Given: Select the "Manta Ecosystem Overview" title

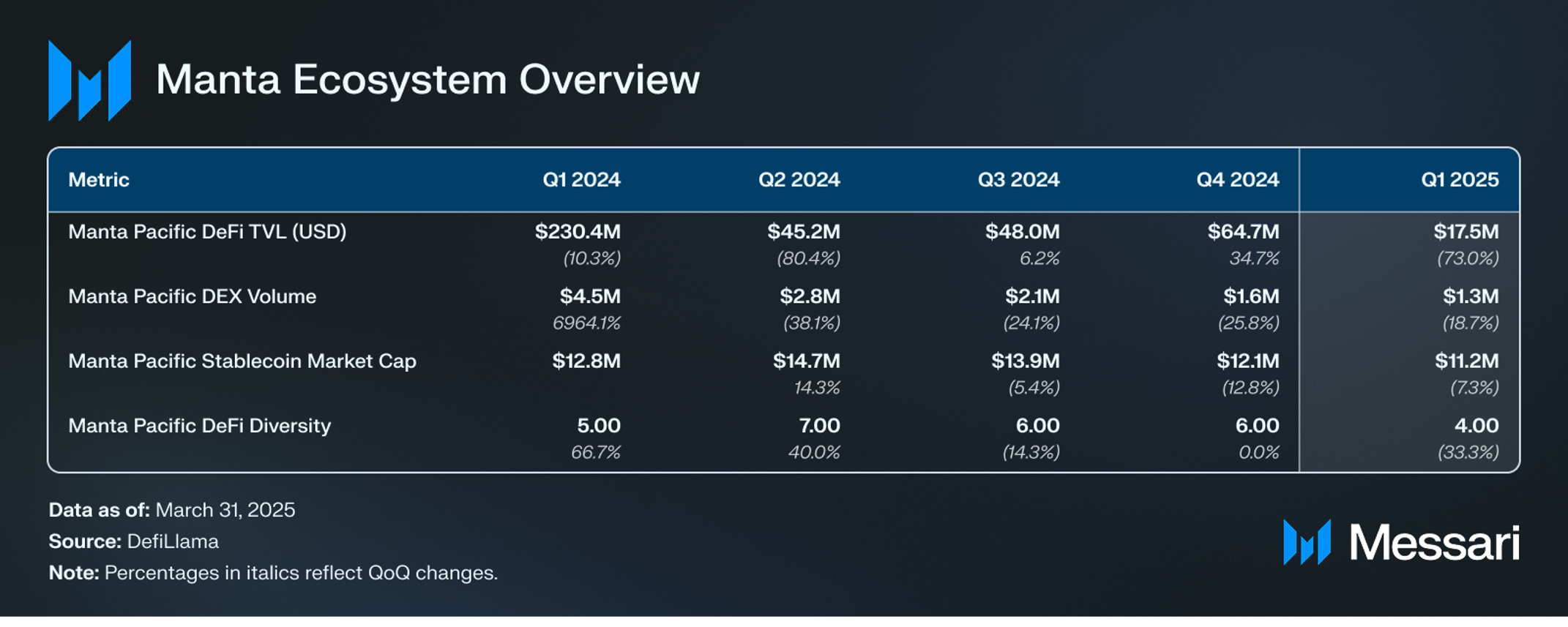Looking at the screenshot, I should tap(428, 80).
